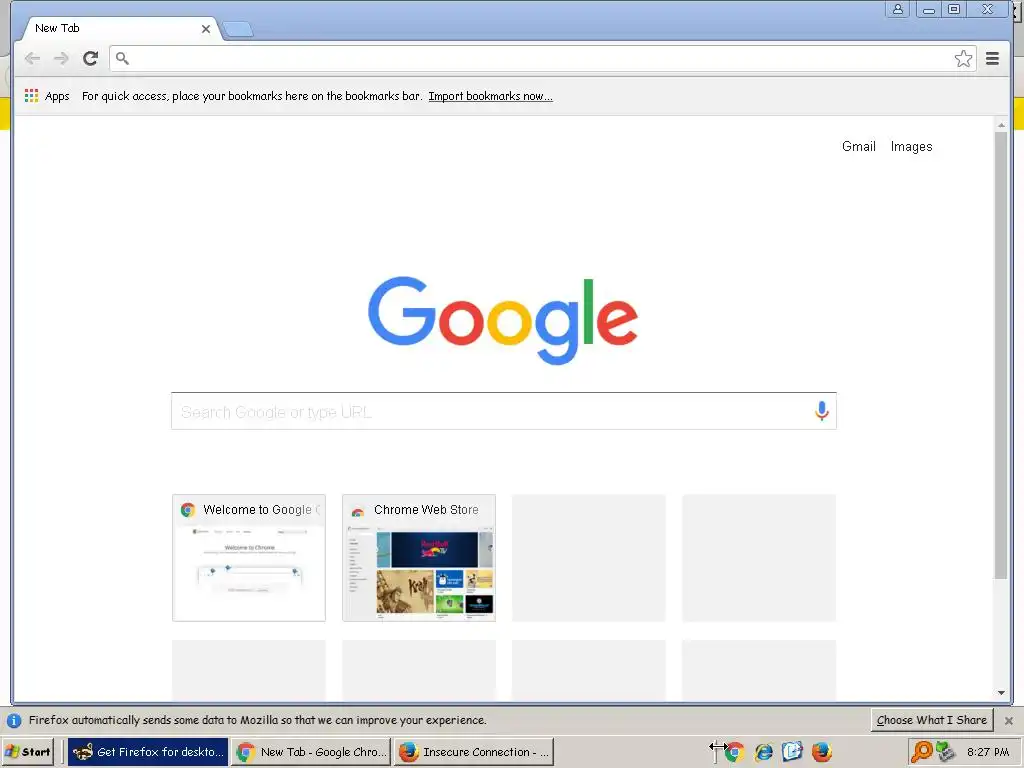Click Choose What I Share button
The height and width of the screenshot is (768, 1024).
(931, 720)
